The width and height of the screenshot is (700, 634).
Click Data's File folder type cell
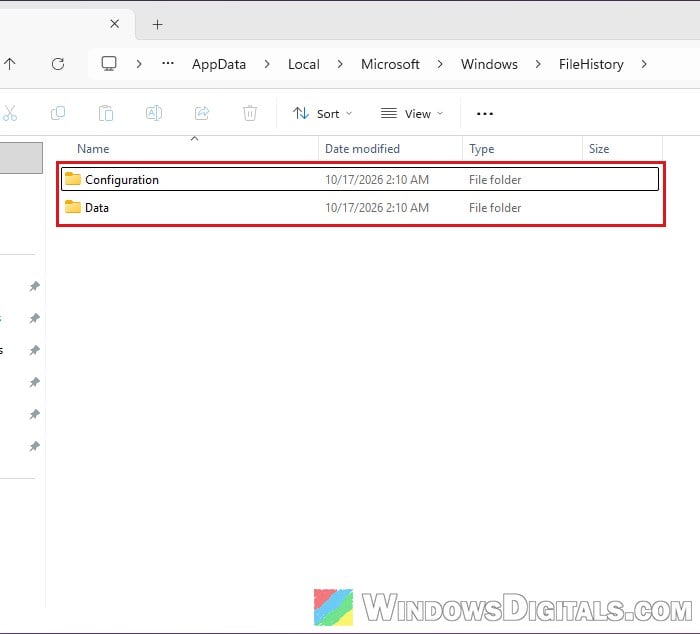495,208
